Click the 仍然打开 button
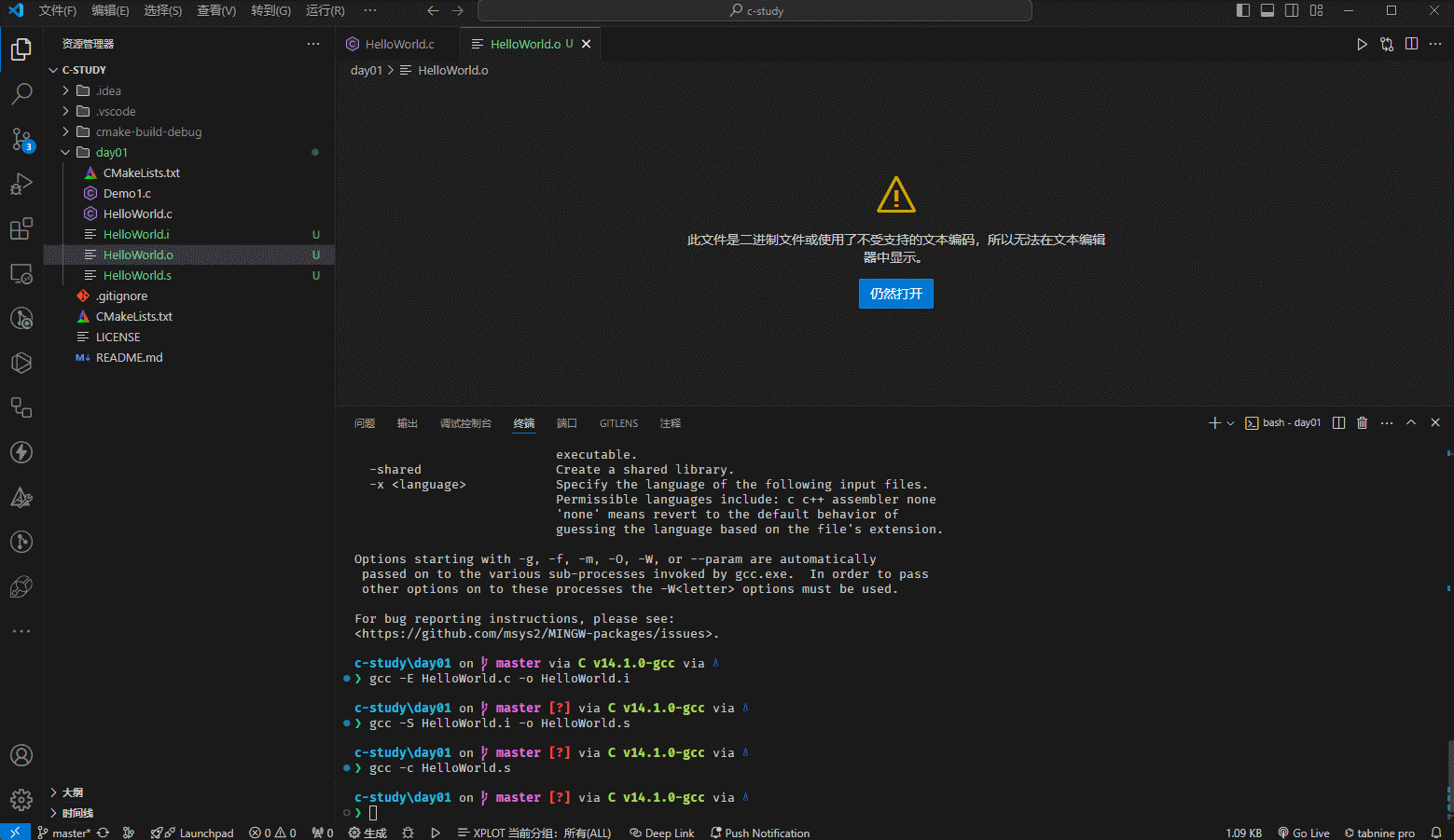This screenshot has width=1454, height=840. click(895, 294)
